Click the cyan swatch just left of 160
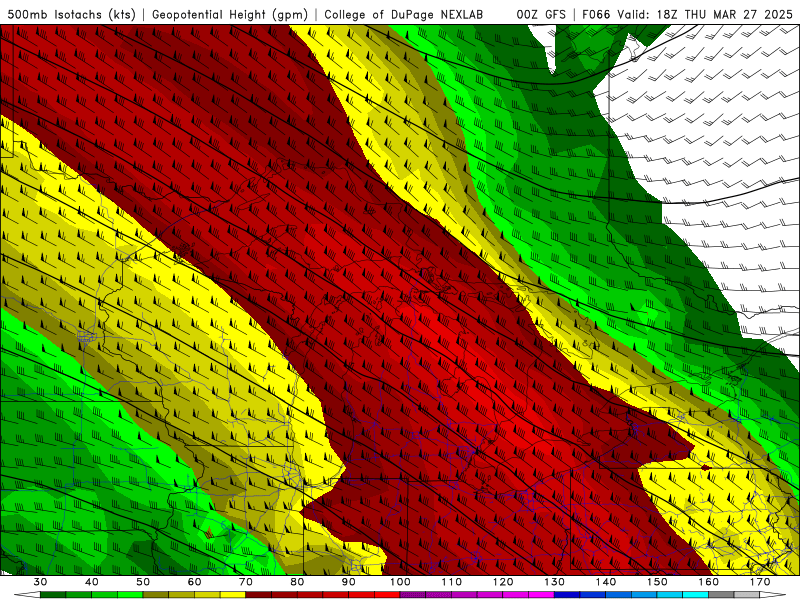Image resolution: width=800 pixels, height=600 pixels. [695, 595]
